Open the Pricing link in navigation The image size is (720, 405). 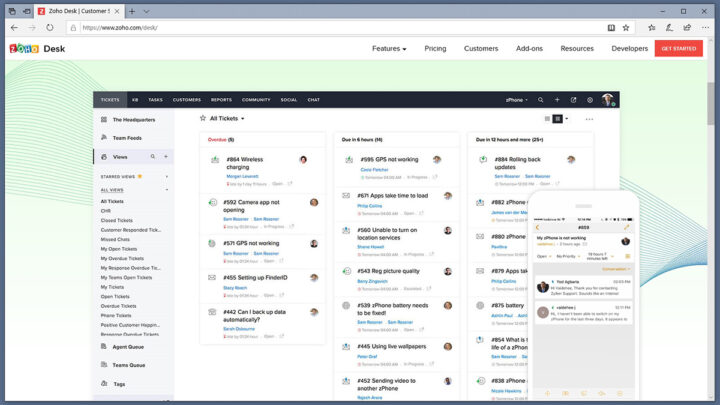[x=435, y=48]
